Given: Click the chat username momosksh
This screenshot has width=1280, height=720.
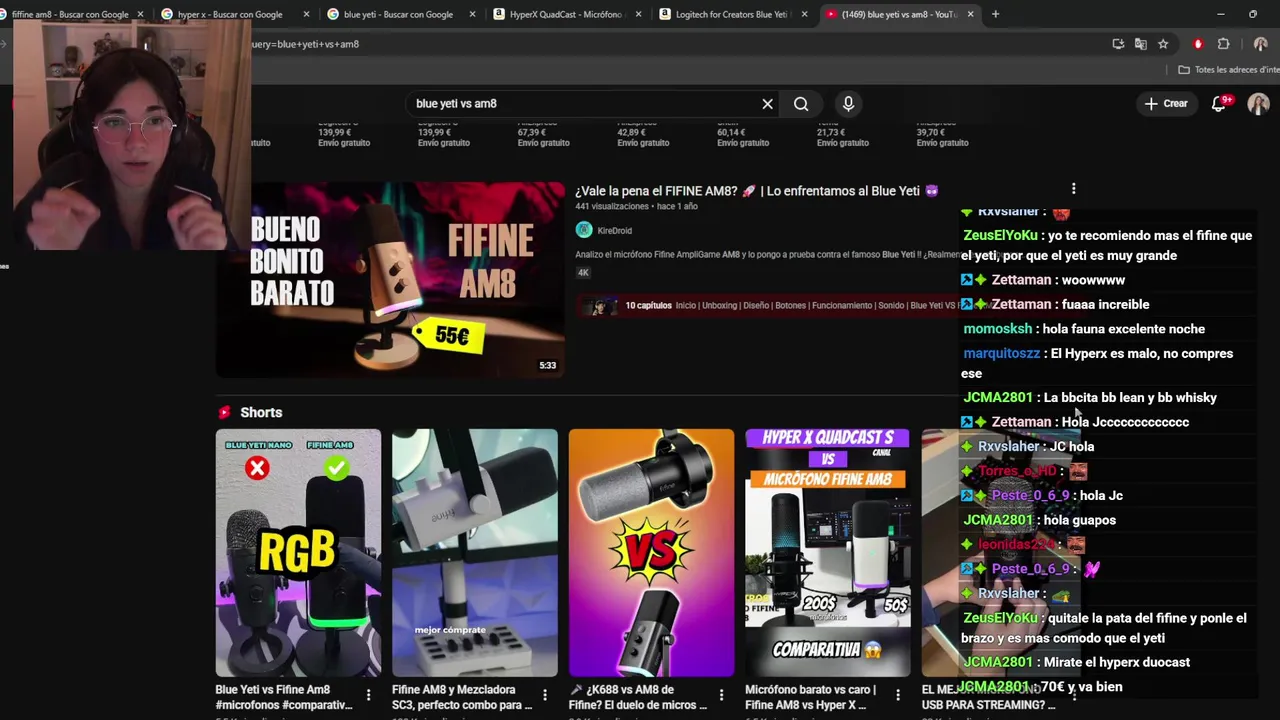Looking at the screenshot, I should [x=997, y=329].
